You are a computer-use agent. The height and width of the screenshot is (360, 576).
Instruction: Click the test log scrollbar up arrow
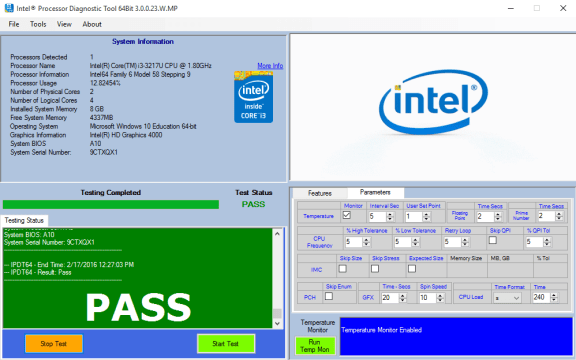277,234
